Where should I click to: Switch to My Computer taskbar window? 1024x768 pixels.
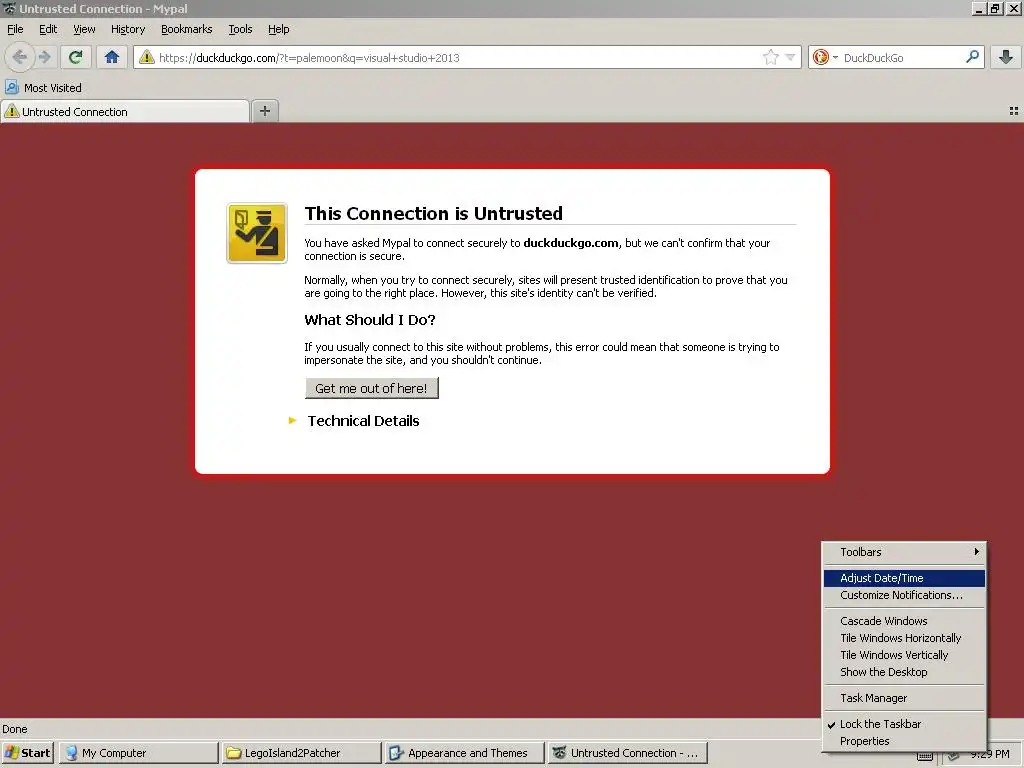[138, 753]
